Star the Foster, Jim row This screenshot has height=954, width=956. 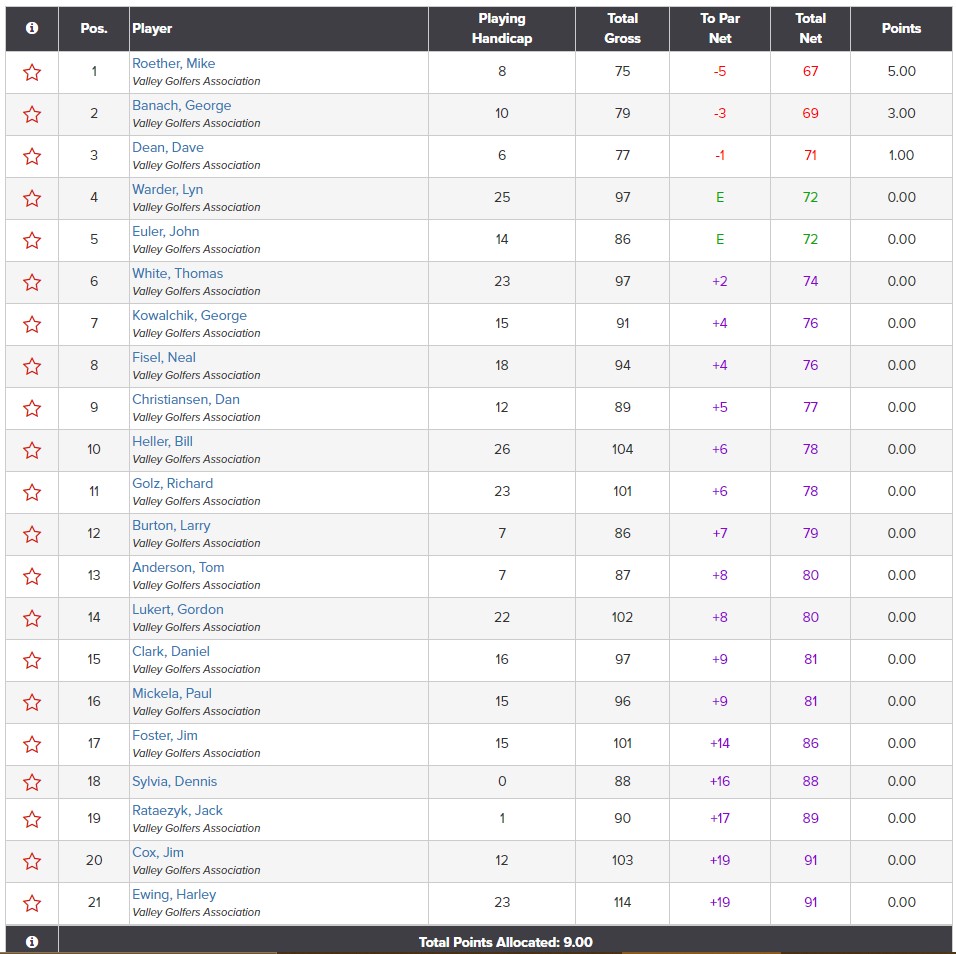pos(32,744)
